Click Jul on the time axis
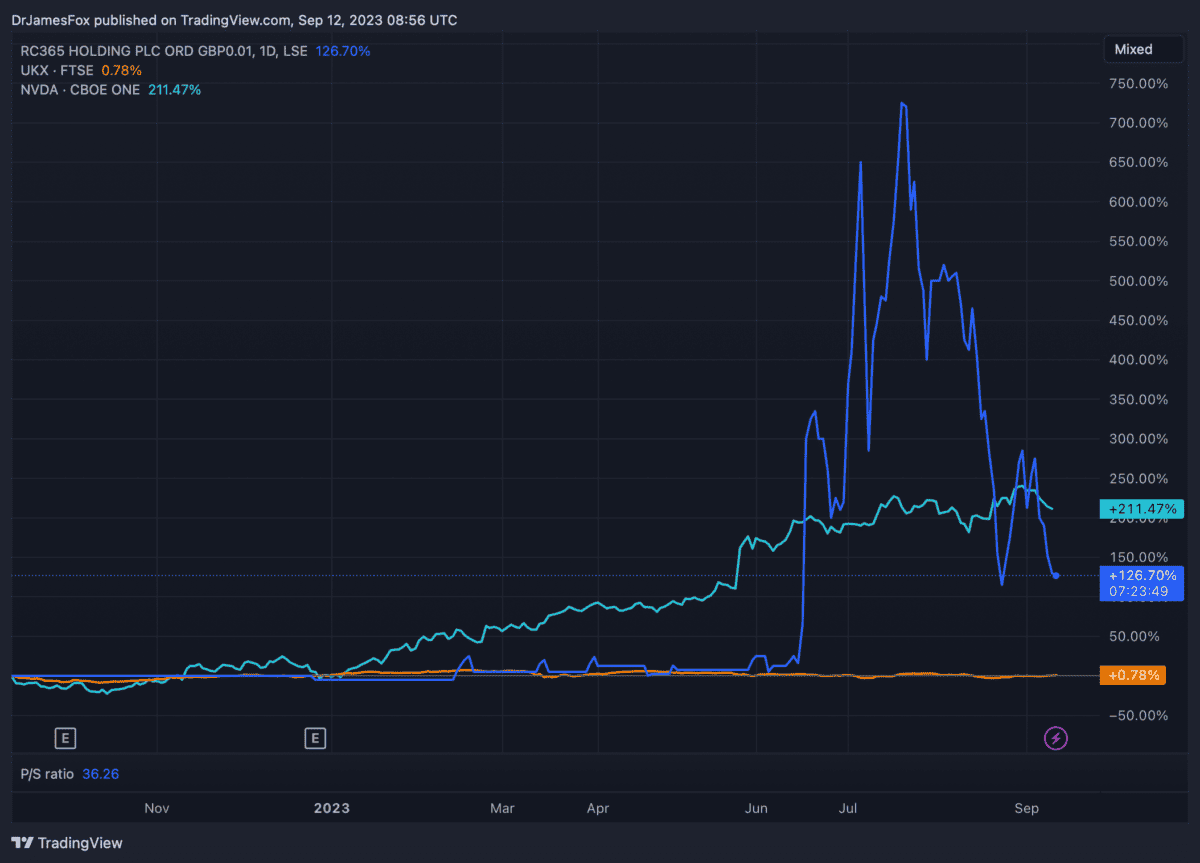Screen dimensions: 1200x863 pos(849,808)
